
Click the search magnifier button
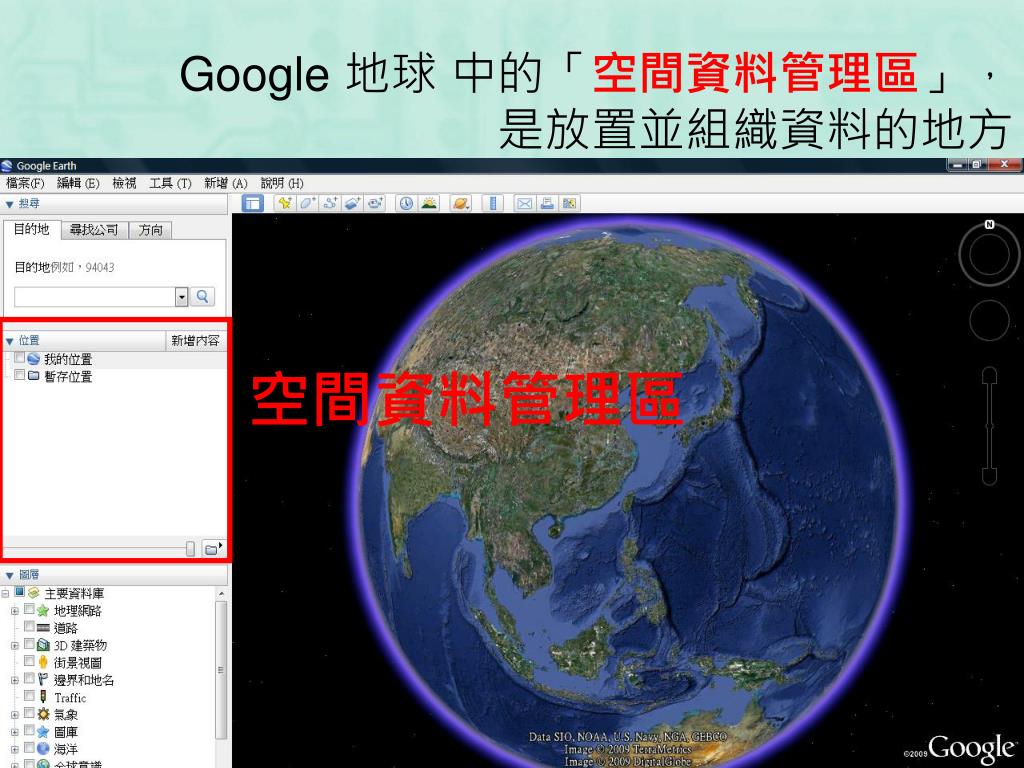coord(202,296)
